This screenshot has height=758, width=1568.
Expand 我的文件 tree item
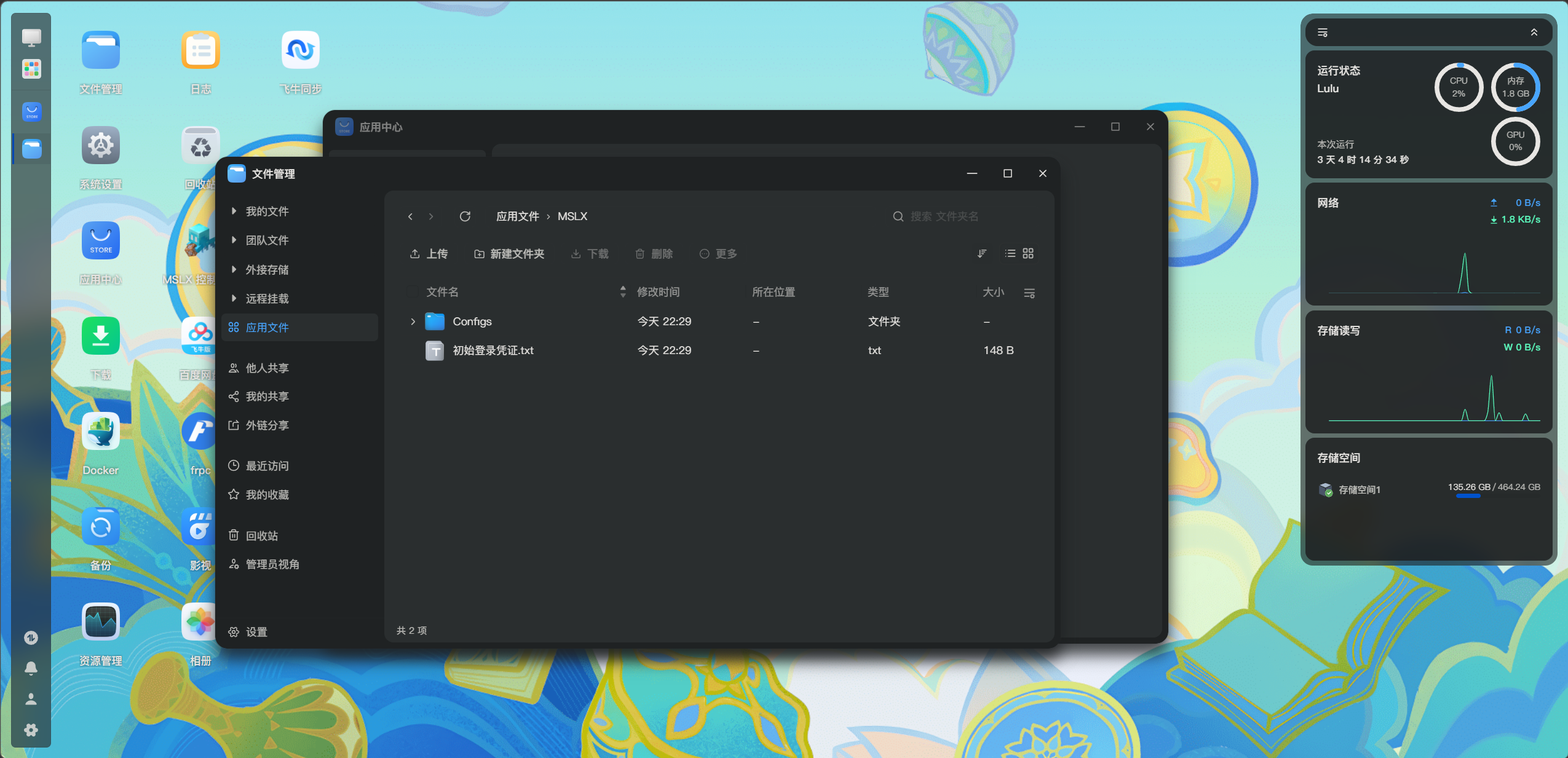pos(234,211)
